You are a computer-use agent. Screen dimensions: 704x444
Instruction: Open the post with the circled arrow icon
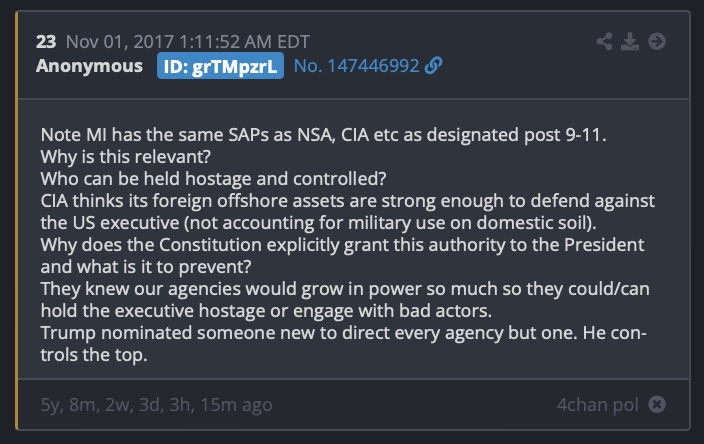point(657,41)
